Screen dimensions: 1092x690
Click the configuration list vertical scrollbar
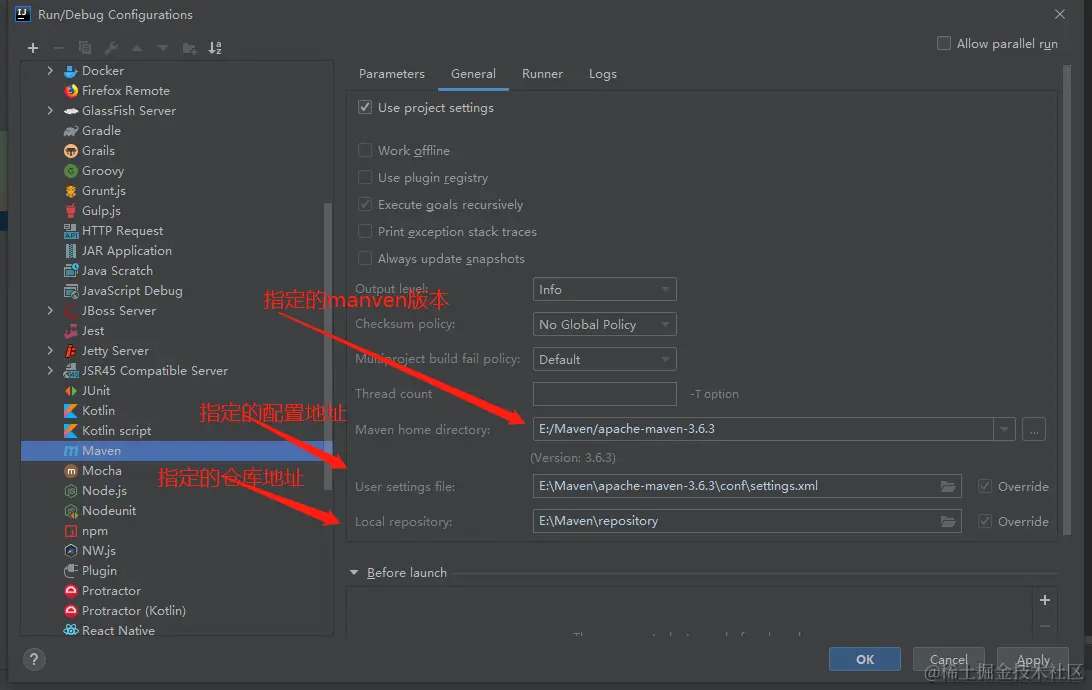(327, 345)
